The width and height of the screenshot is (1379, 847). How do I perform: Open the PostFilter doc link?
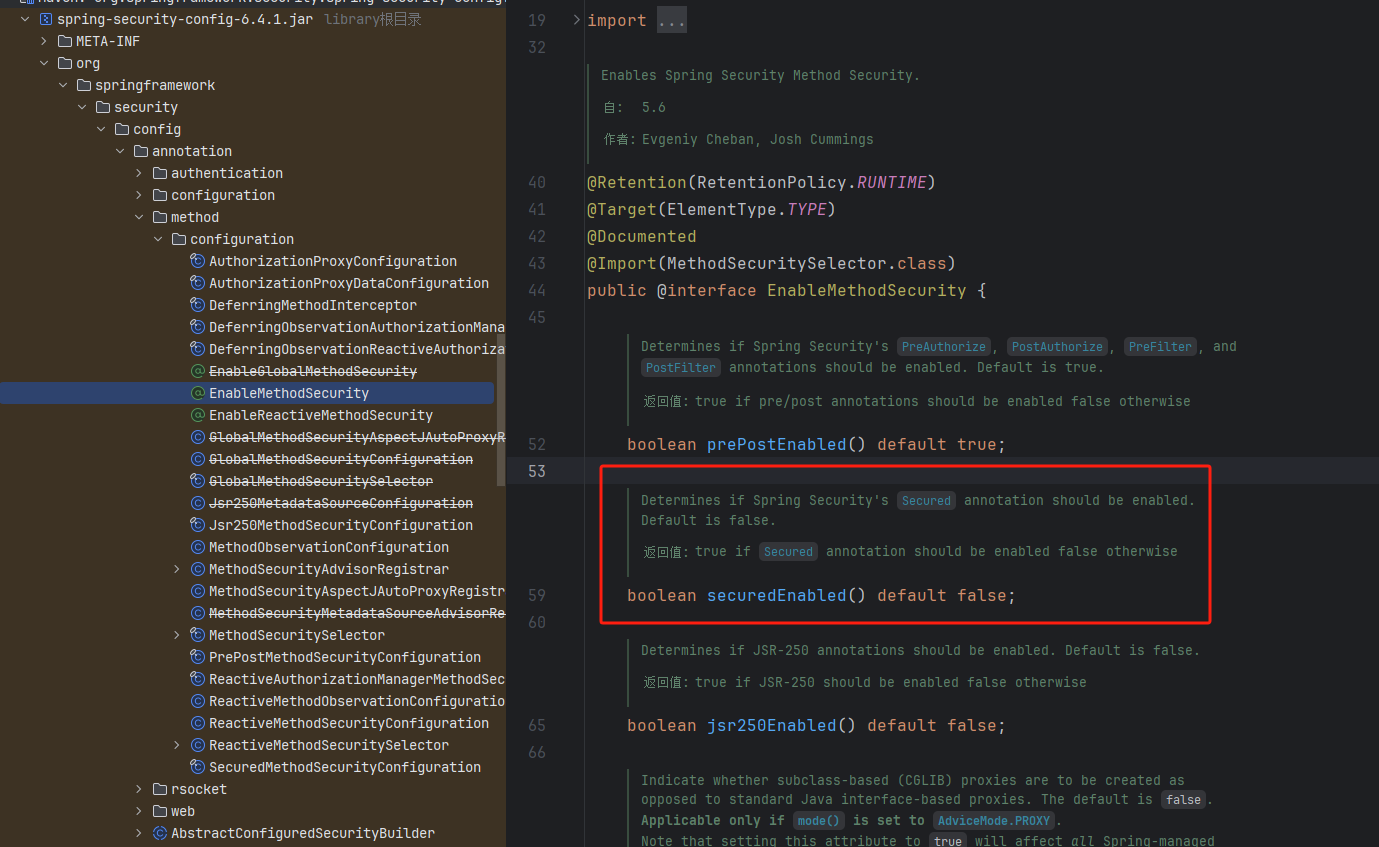point(681,367)
